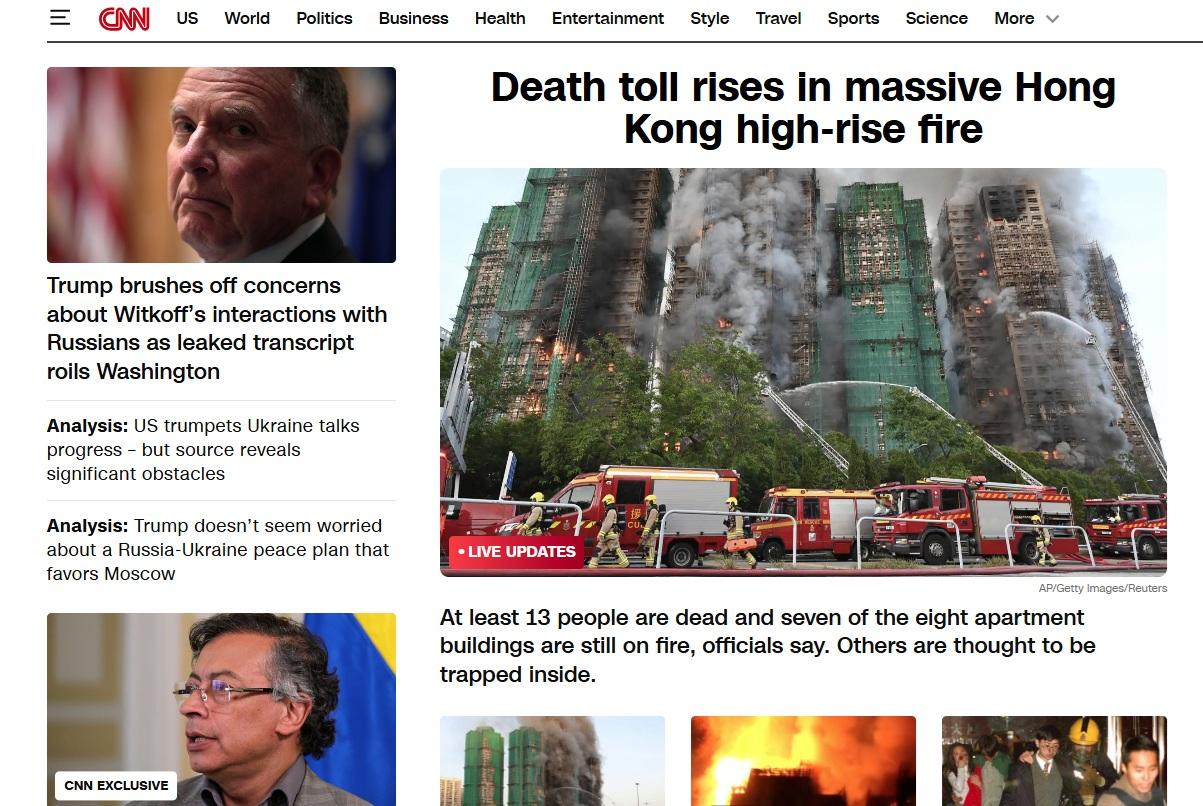The height and width of the screenshot is (806, 1203).
Task: Open the Health section
Action: click(x=500, y=18)
